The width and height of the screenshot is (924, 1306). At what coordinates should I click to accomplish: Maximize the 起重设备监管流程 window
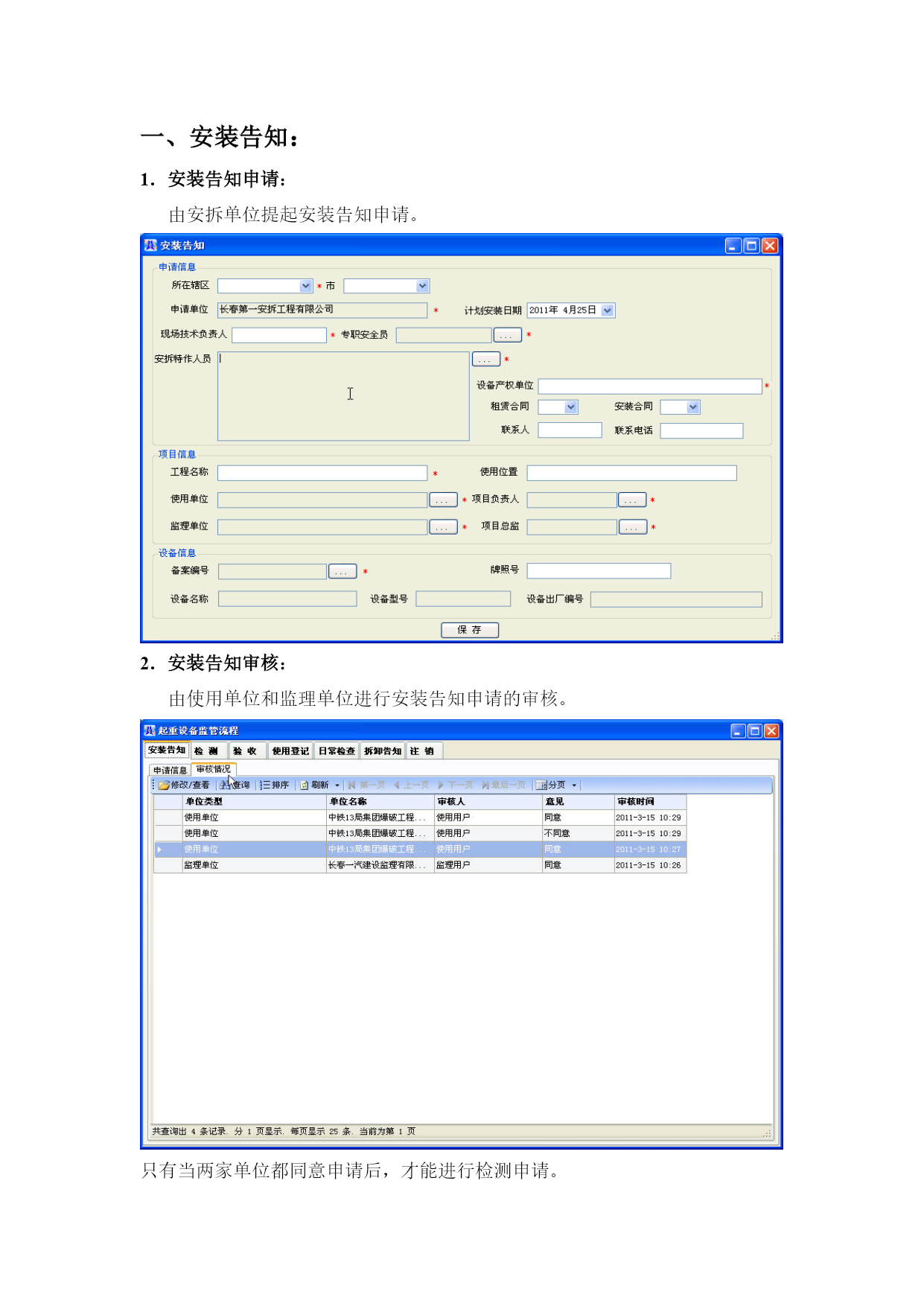click(x=754, y=731)
